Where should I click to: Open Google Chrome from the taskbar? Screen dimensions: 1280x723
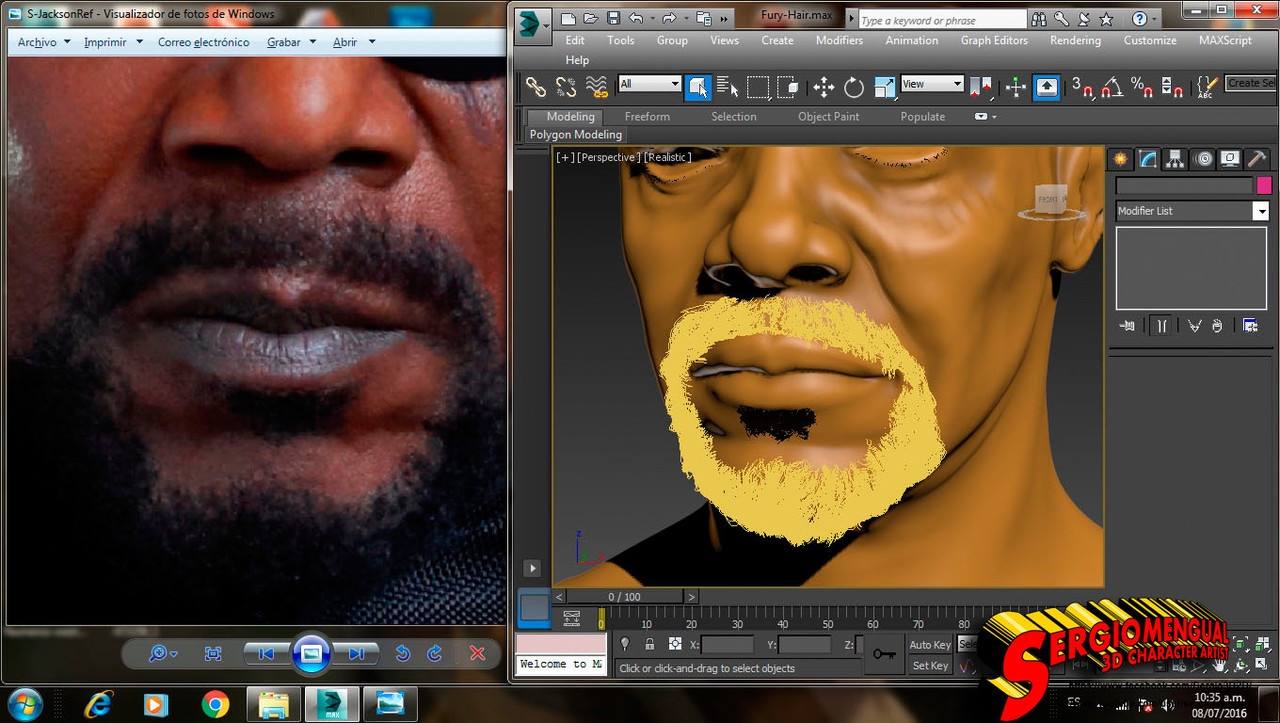(215, 704)
